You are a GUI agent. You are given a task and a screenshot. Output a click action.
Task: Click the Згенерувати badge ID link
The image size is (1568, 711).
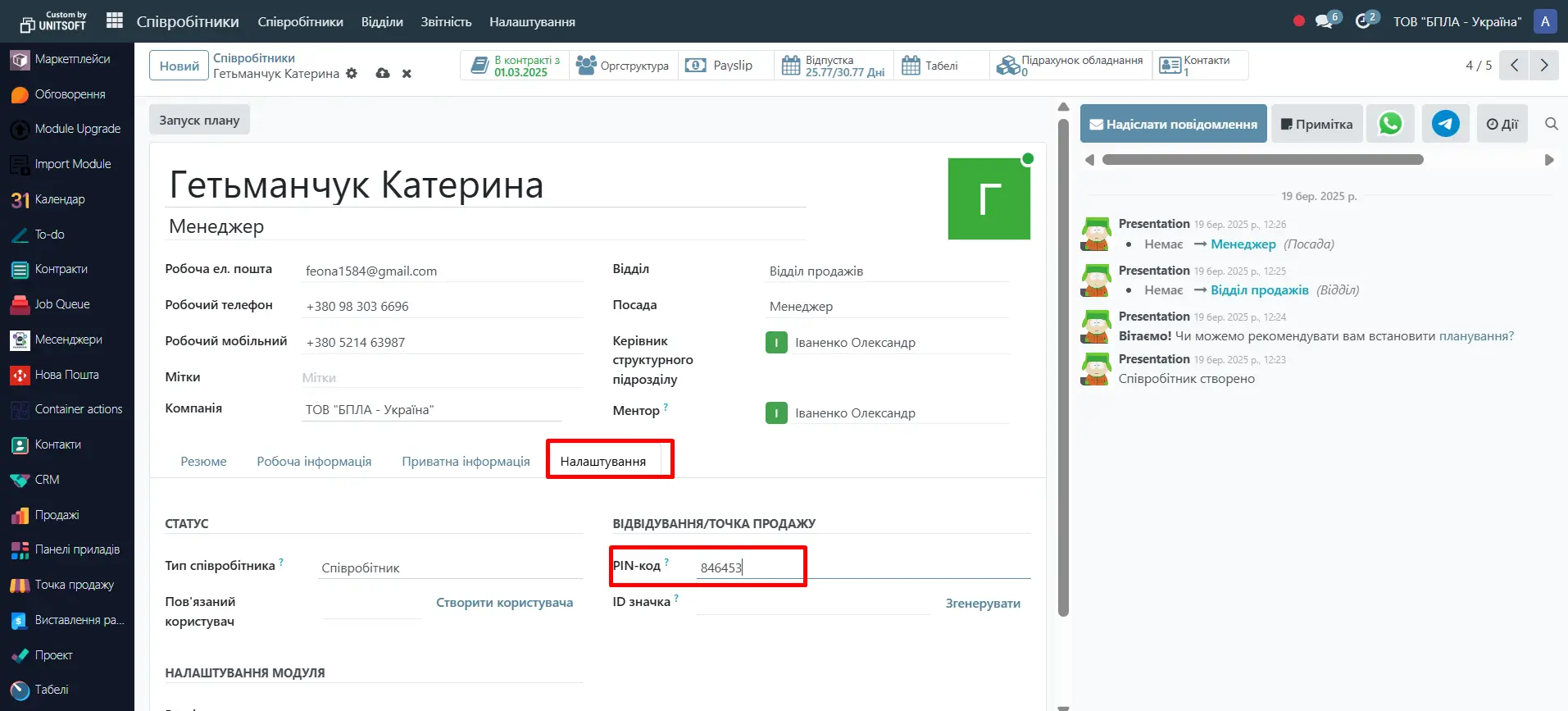tap(983, 603)
